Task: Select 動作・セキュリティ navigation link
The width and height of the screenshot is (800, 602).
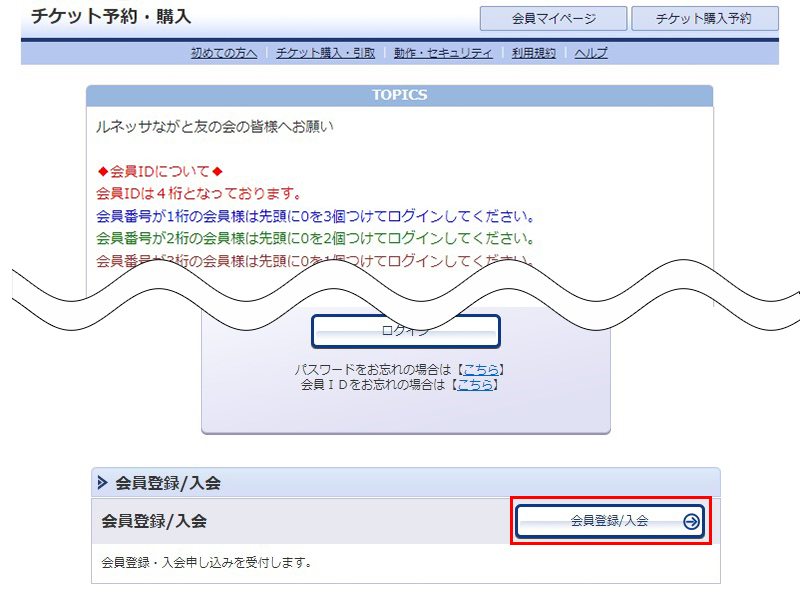Action: 443,53
